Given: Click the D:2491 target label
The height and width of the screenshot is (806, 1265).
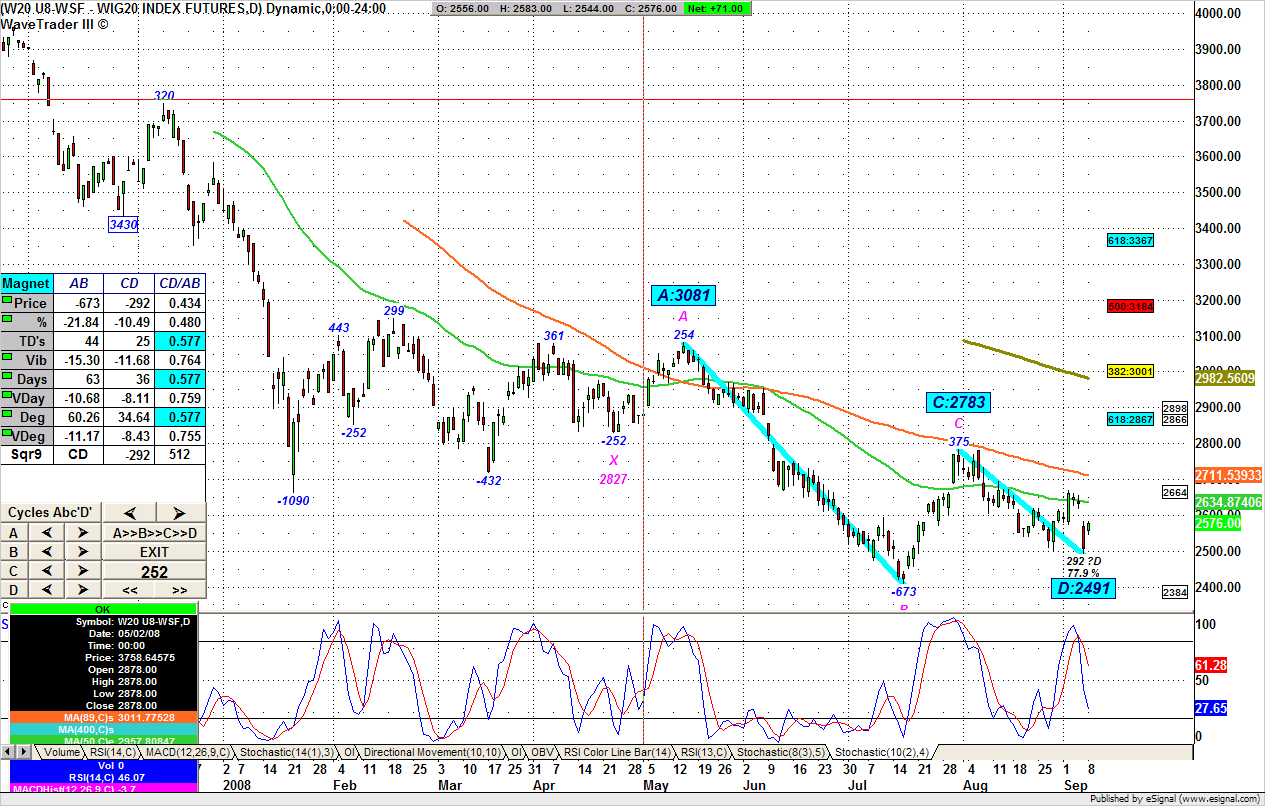Looking at the screenshot, I should point(1085,589).
